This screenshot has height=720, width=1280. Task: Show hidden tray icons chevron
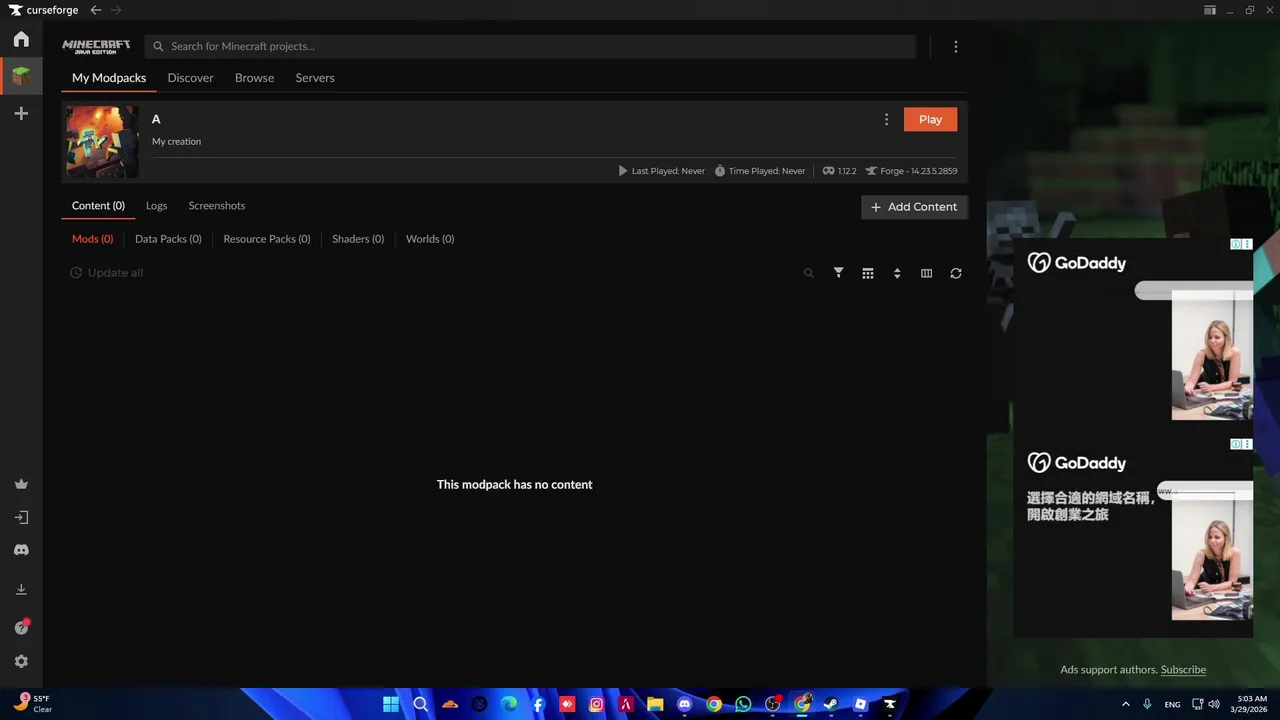tap(1126, 704)
